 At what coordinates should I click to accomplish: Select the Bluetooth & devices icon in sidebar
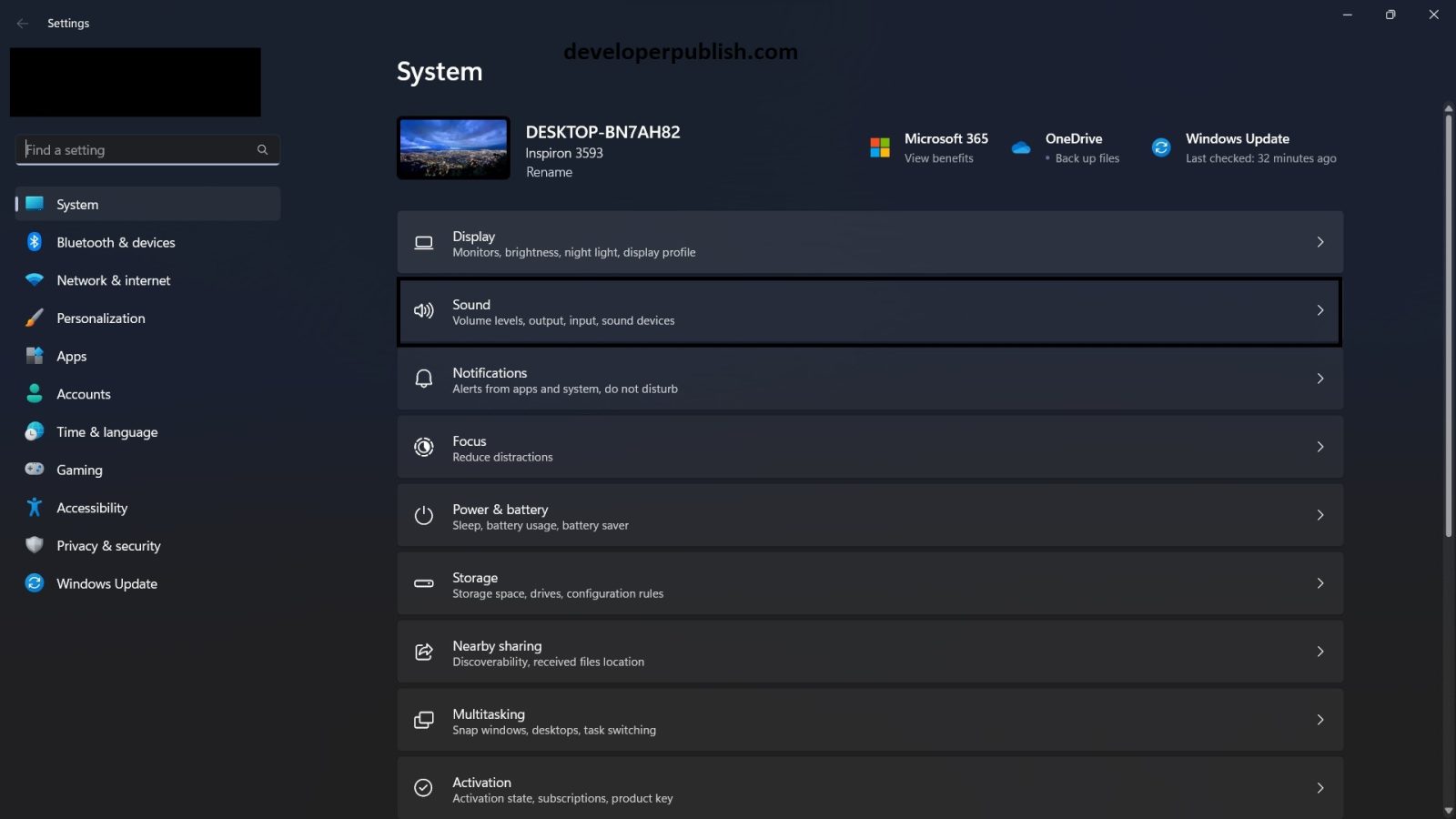click(34, 242)
